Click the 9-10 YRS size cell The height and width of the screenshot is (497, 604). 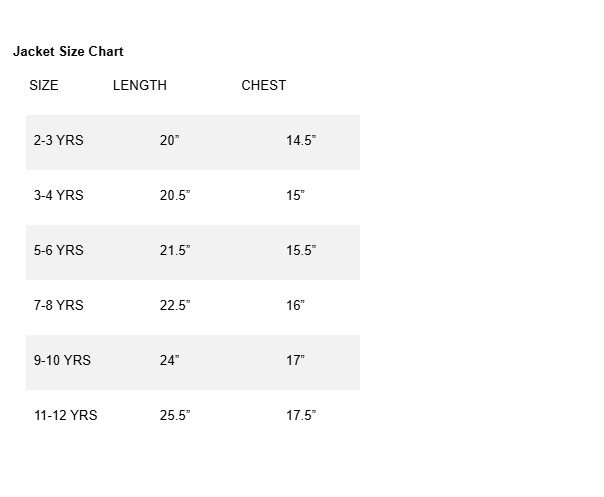(x=62, y=361)
